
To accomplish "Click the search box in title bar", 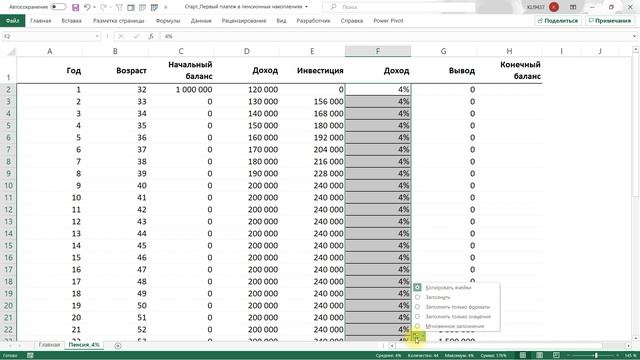I will click(399, 7).
